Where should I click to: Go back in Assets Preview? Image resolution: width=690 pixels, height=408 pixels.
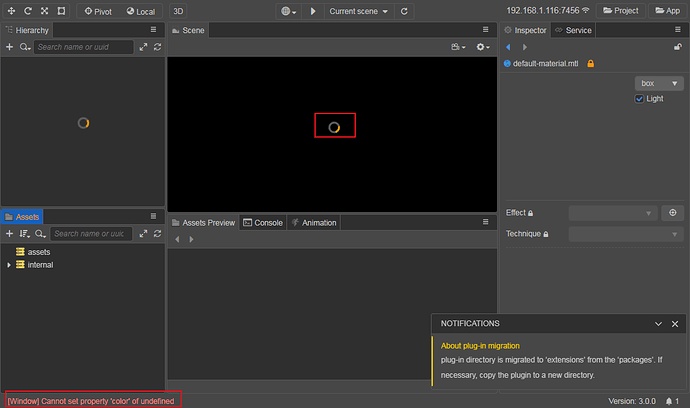[x=177, y=239]
